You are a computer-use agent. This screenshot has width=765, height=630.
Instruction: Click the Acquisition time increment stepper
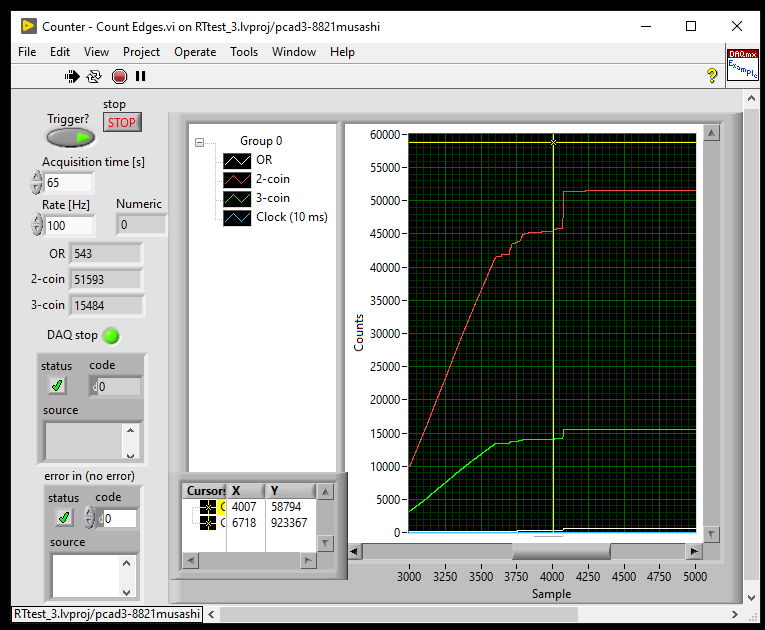point(37,177)
